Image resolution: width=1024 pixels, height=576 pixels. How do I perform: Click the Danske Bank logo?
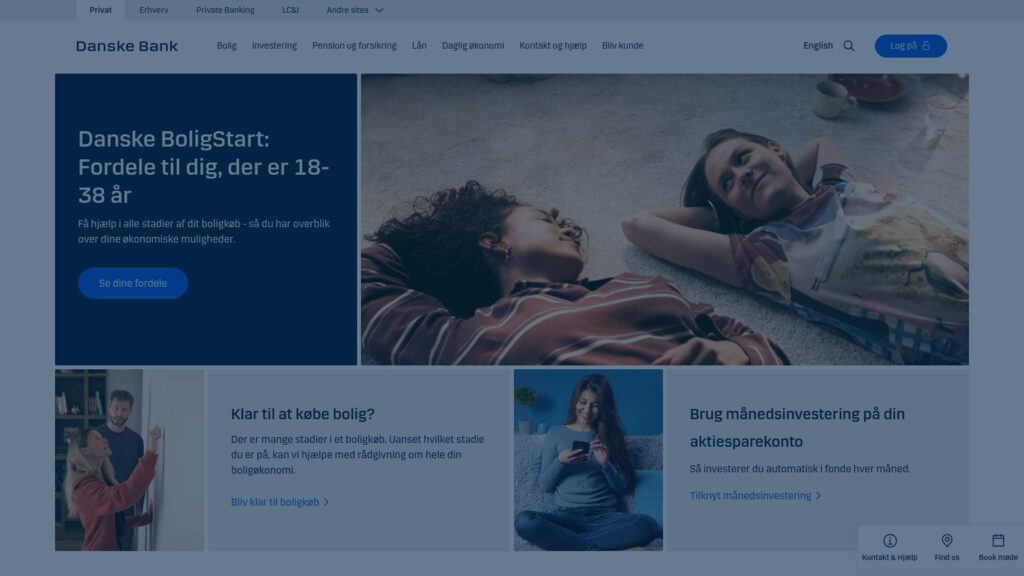(127, 46)
